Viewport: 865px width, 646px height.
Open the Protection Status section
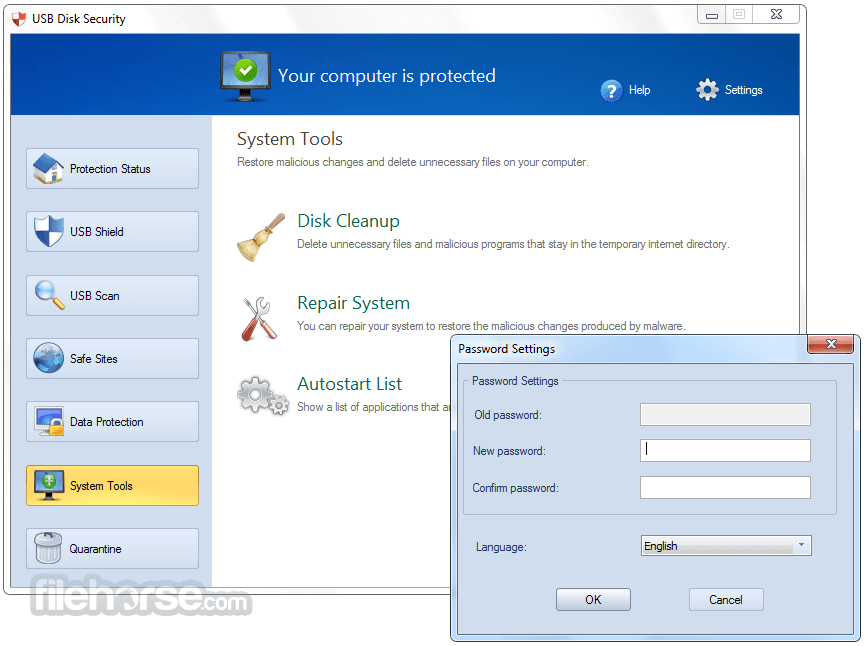tap(113, 169)
